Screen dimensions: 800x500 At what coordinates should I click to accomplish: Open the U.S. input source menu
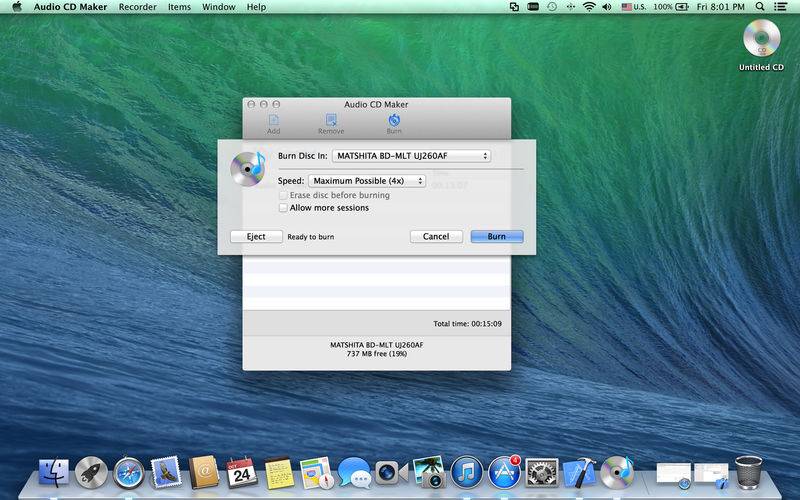coord(633,7)
